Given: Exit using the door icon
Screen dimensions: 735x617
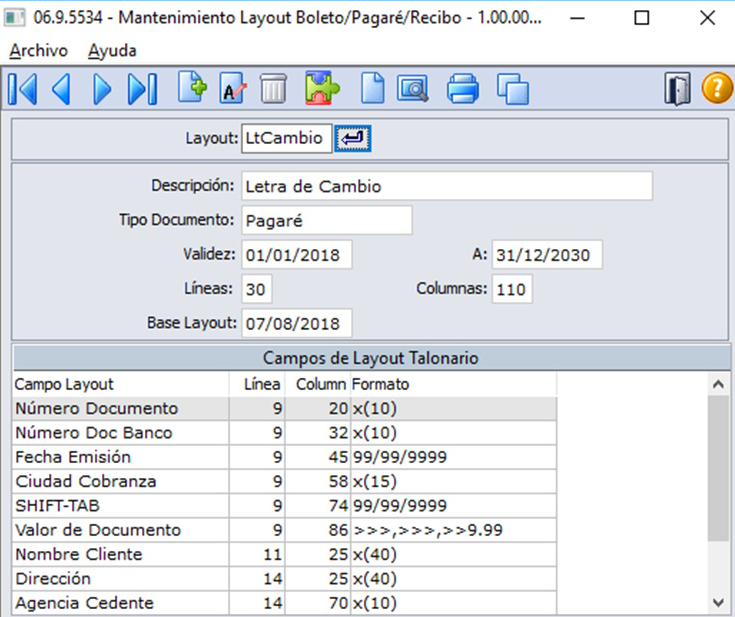Looking at the screenshot, I should (x=677, y=88).
